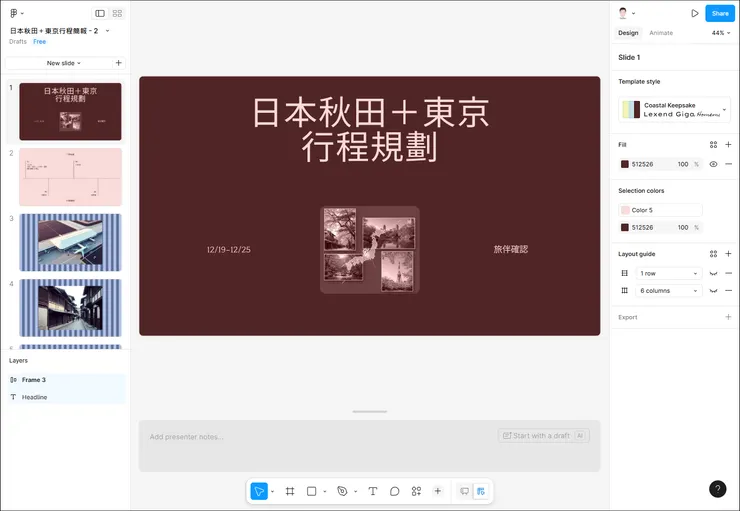Select slide 3 airport thumbnail
The width and height of the screenshot is (740, 511).
click(70, 243)
